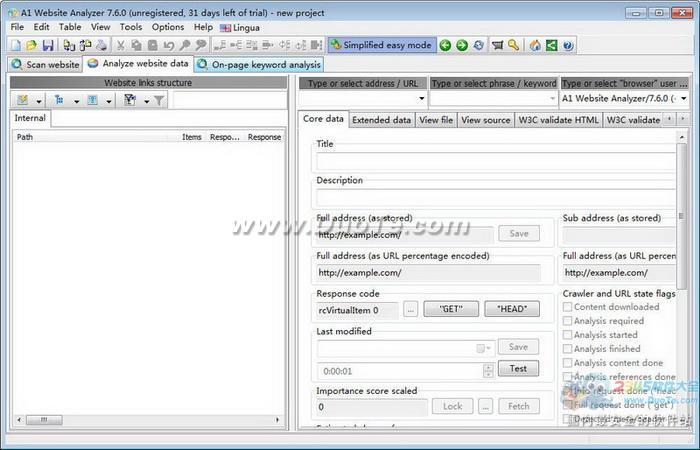Open the W3C validate HTML tab

tap(558, 120)
